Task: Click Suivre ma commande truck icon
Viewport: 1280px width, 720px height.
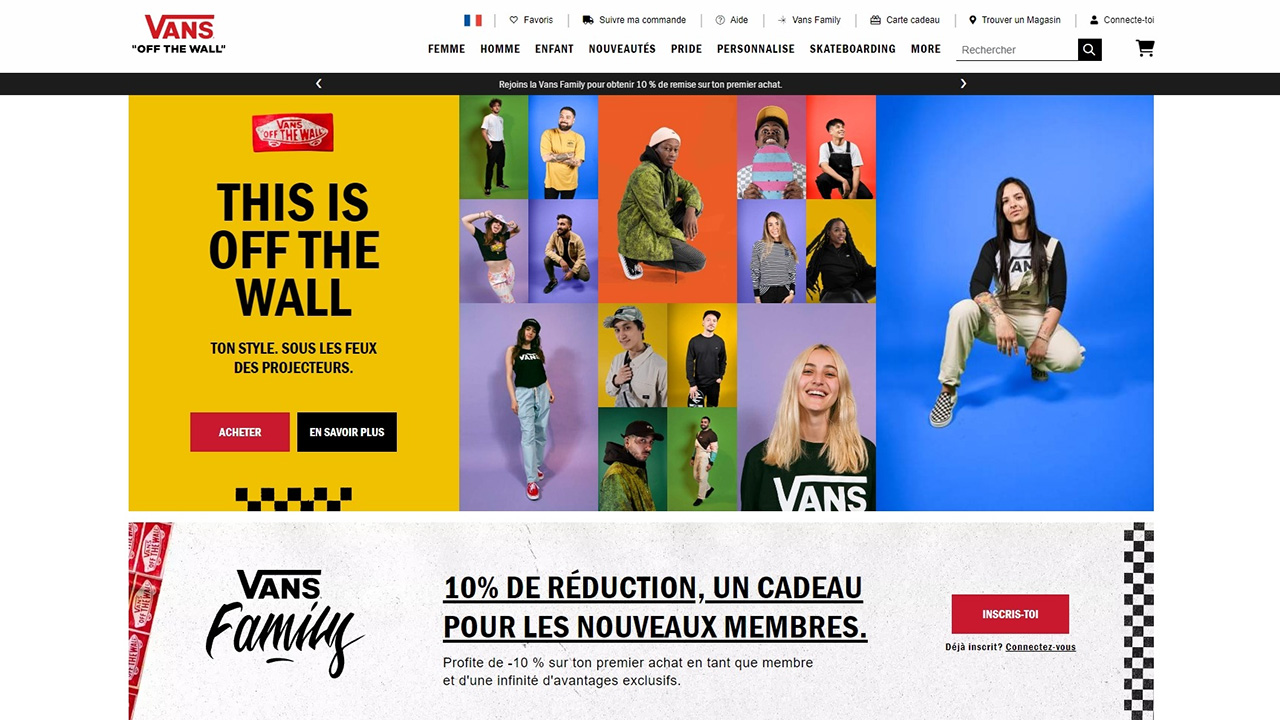Action: (588, 20)
